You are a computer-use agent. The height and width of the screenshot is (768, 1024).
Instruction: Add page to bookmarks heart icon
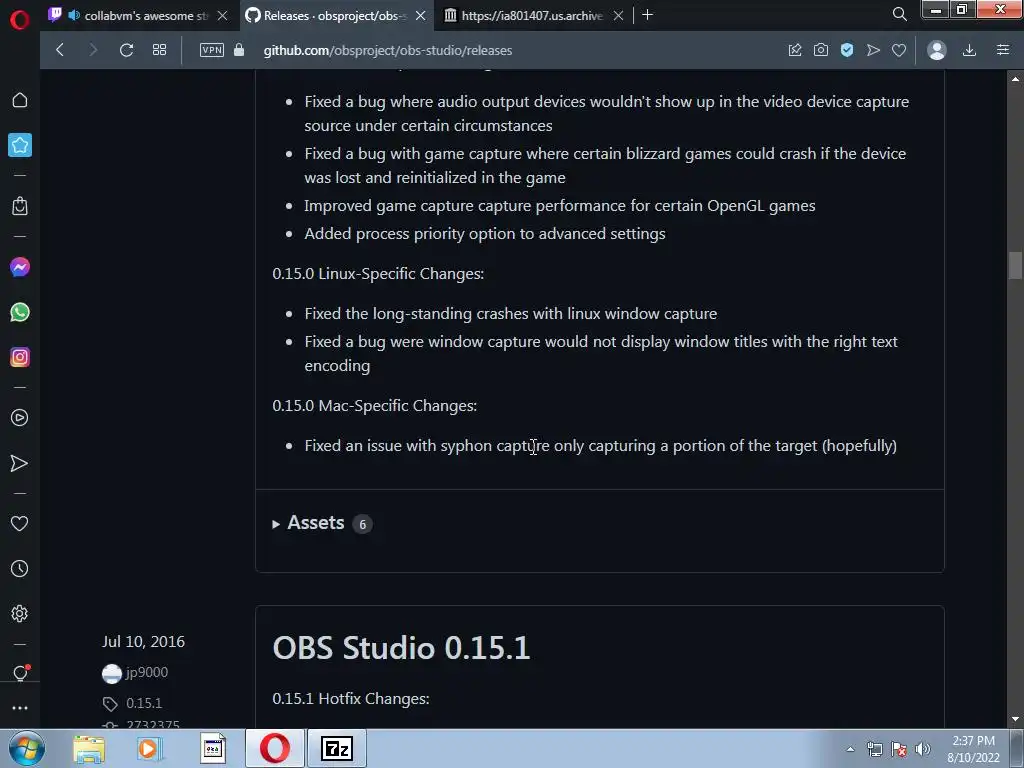[x=899, y=50]
